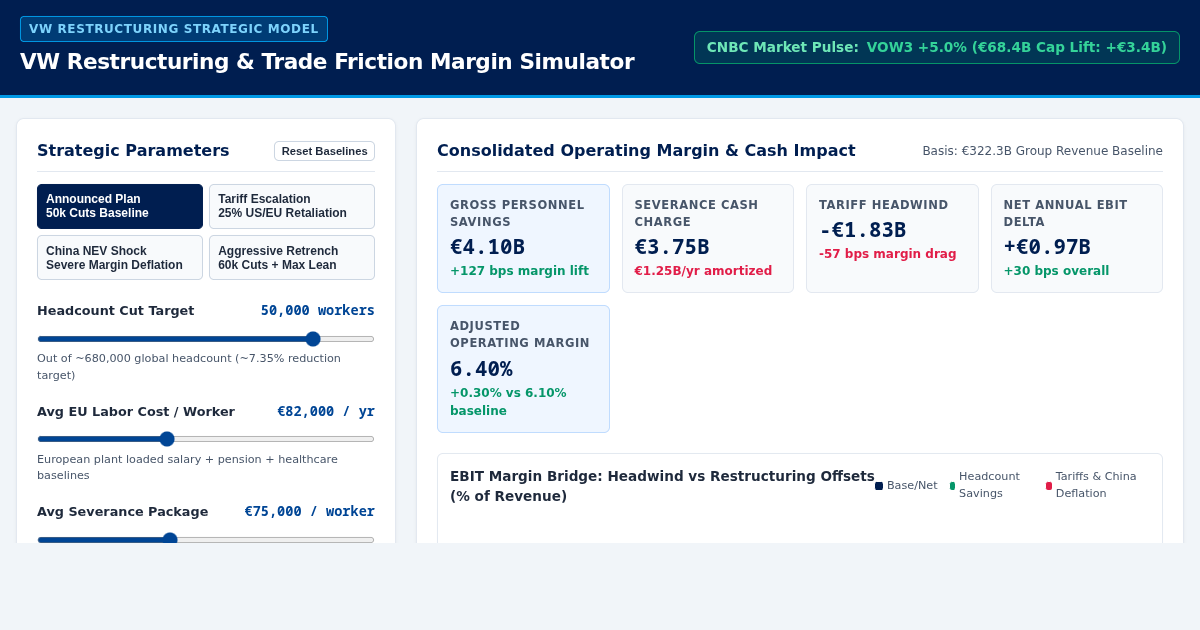
Task: Click the 50,000 workers value
Action: click(x=318, y=311)
